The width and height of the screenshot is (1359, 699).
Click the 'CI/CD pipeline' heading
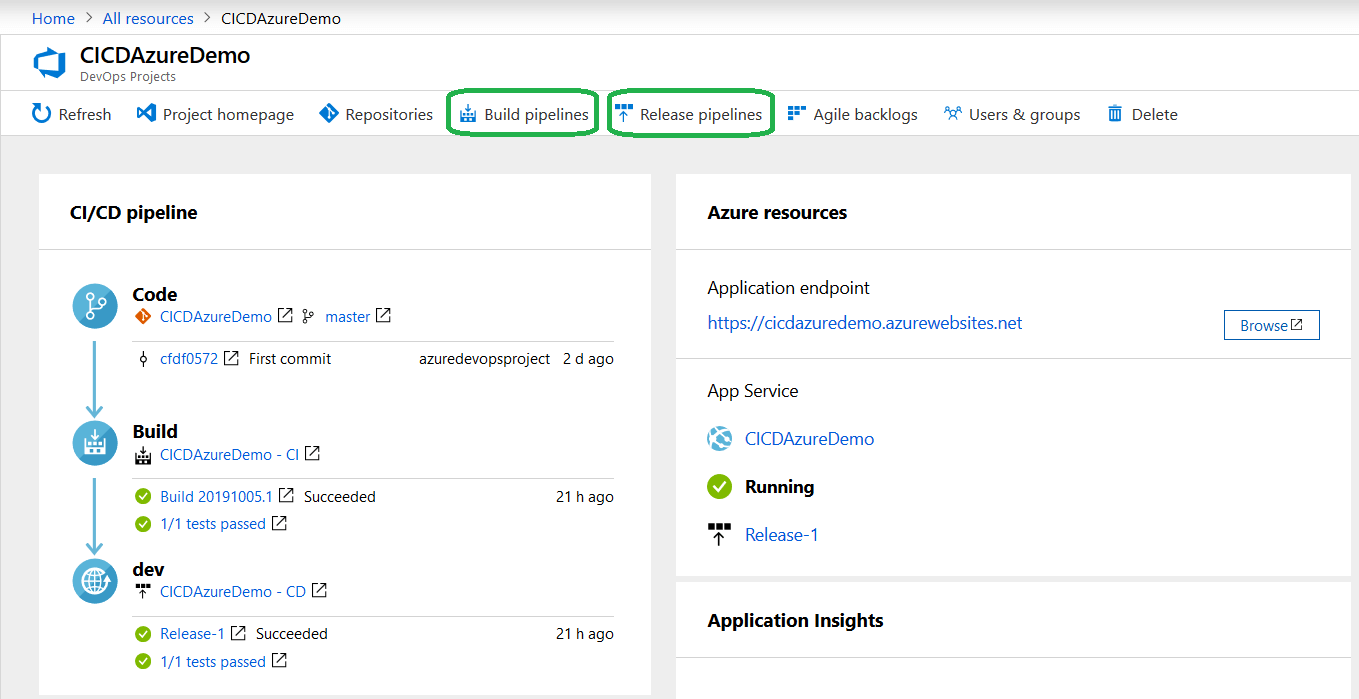(x=134, y=213)
